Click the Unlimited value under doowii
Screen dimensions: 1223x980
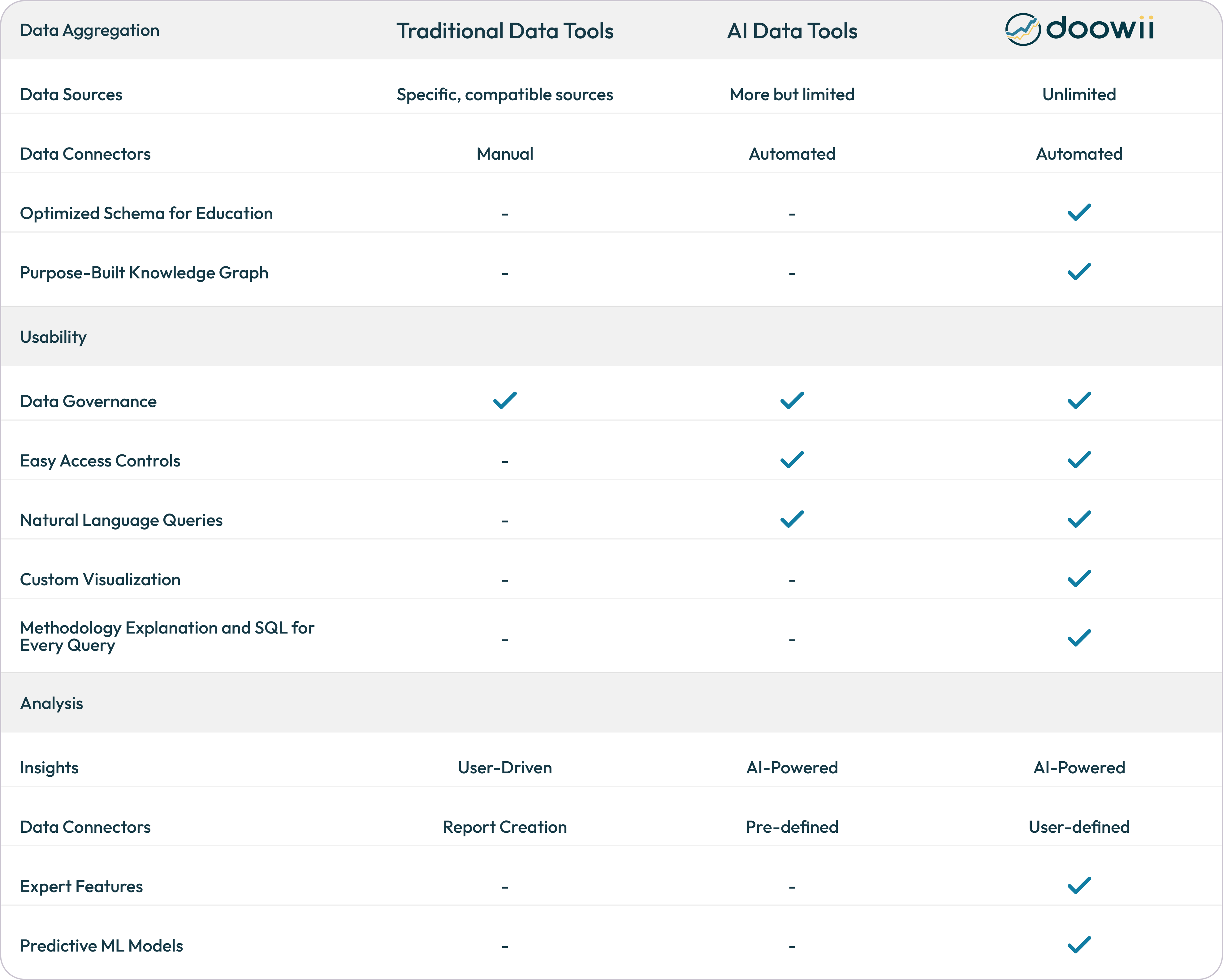(x=1079, y=94)
